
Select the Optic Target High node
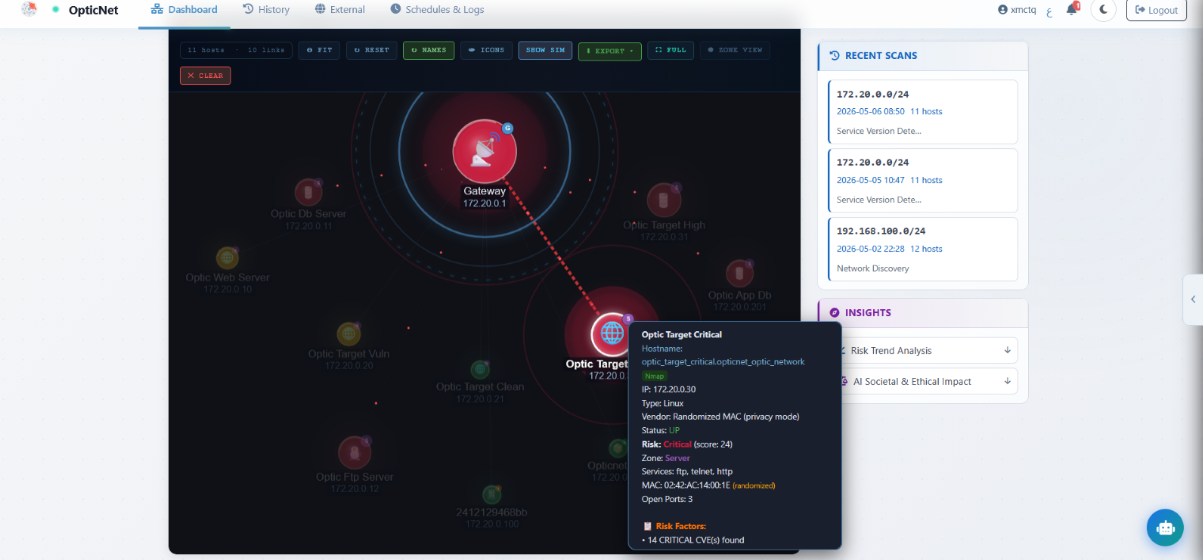(x=664, y=199)
